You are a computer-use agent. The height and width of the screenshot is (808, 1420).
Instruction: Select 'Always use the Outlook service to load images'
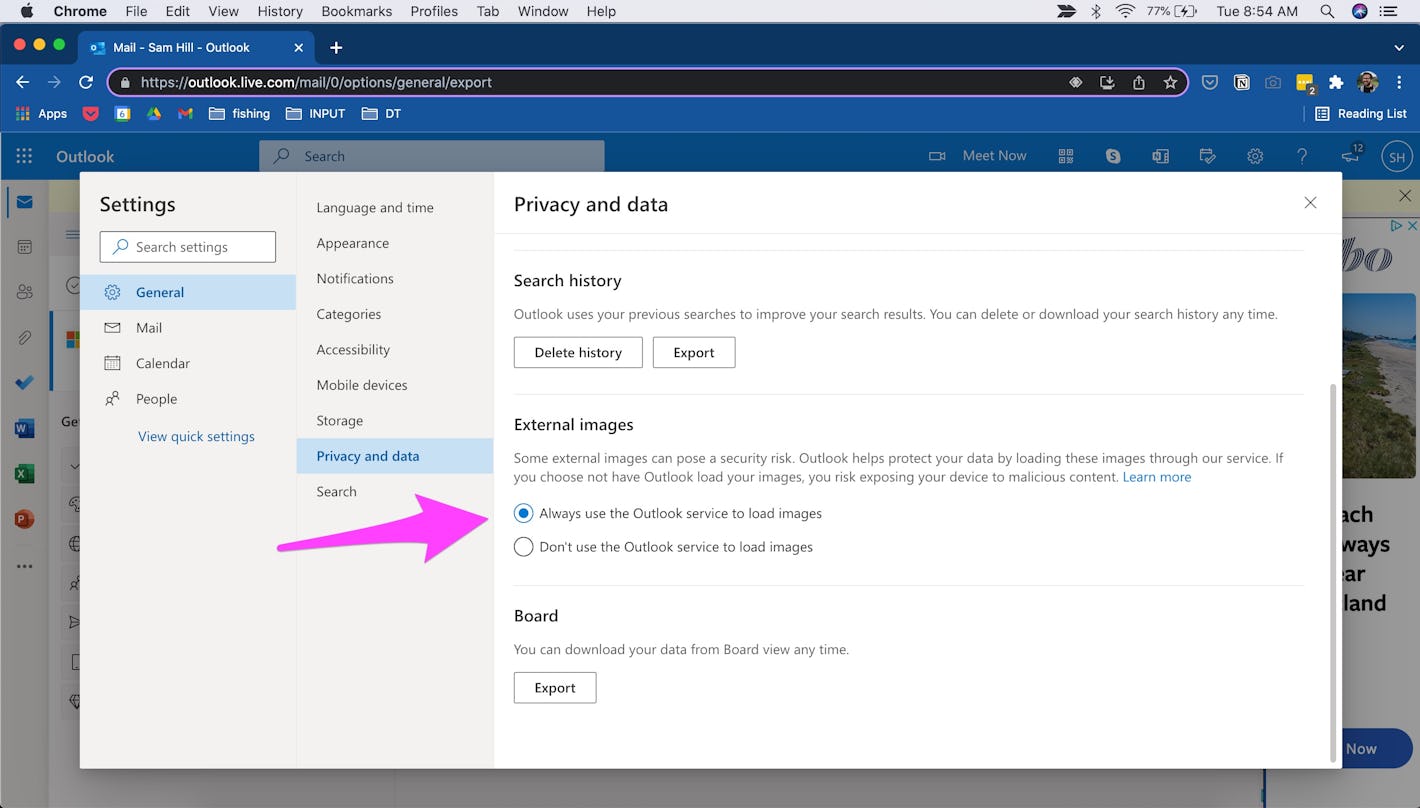click(x=523, y=513)
